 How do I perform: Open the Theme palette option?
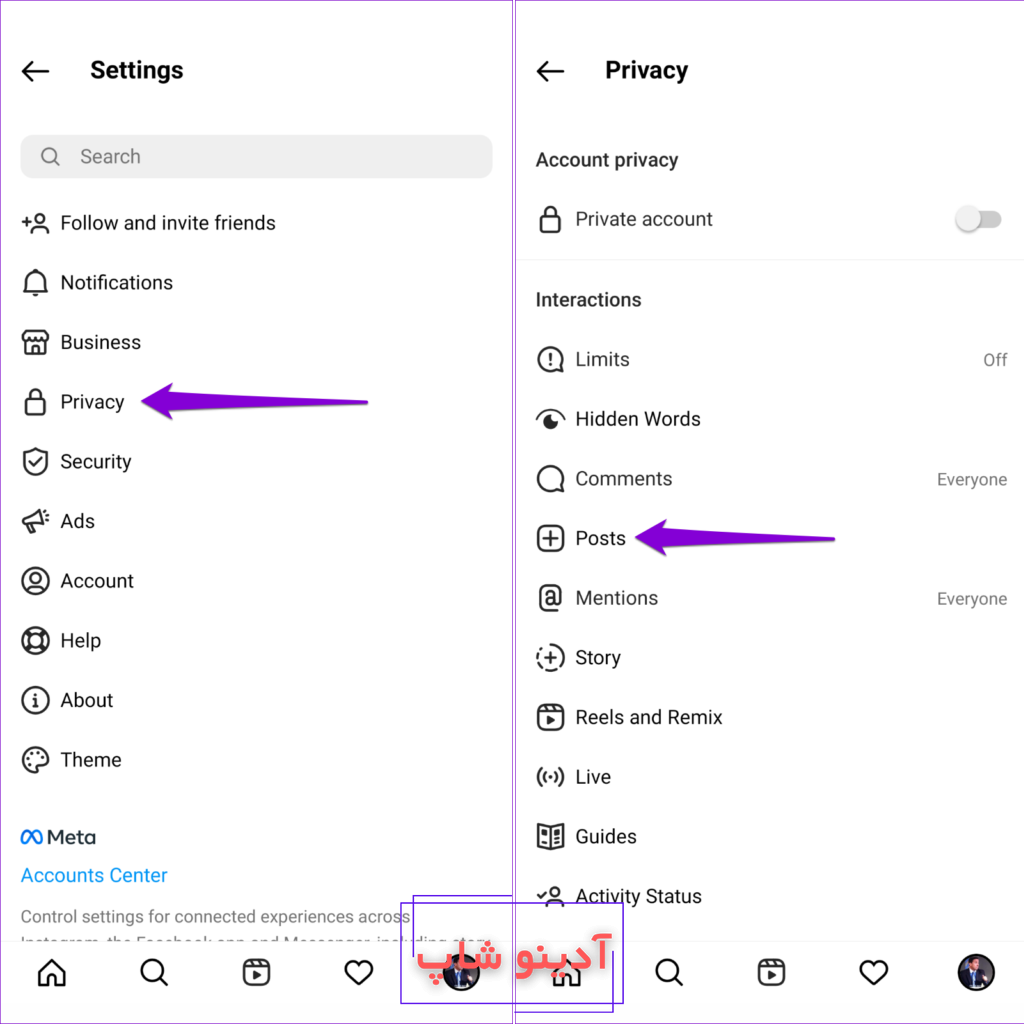click(256, 760)
